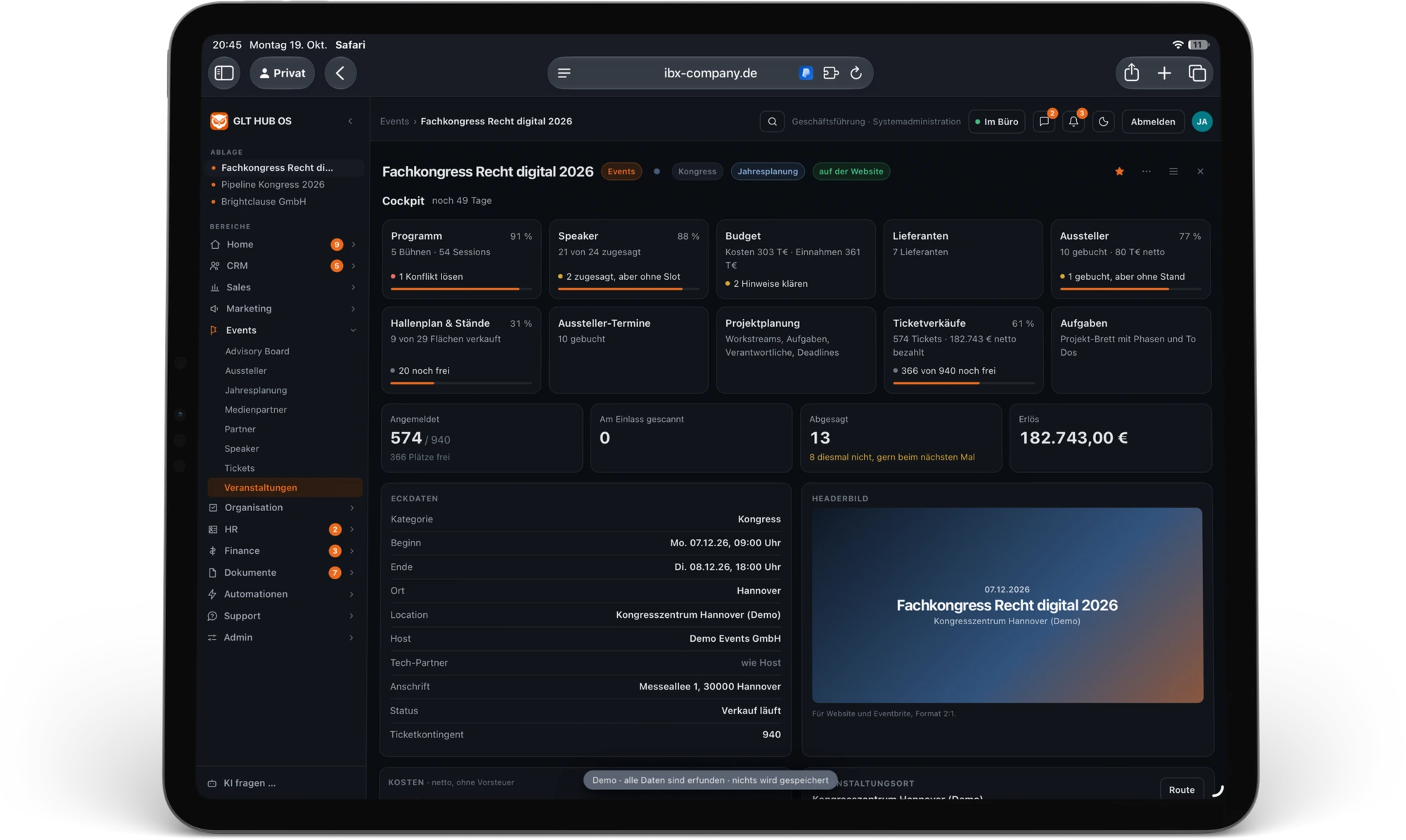Expand the Dokumente section chevron
The width and height of the screenshot is (1406, 840).
(x=351, y=573)
